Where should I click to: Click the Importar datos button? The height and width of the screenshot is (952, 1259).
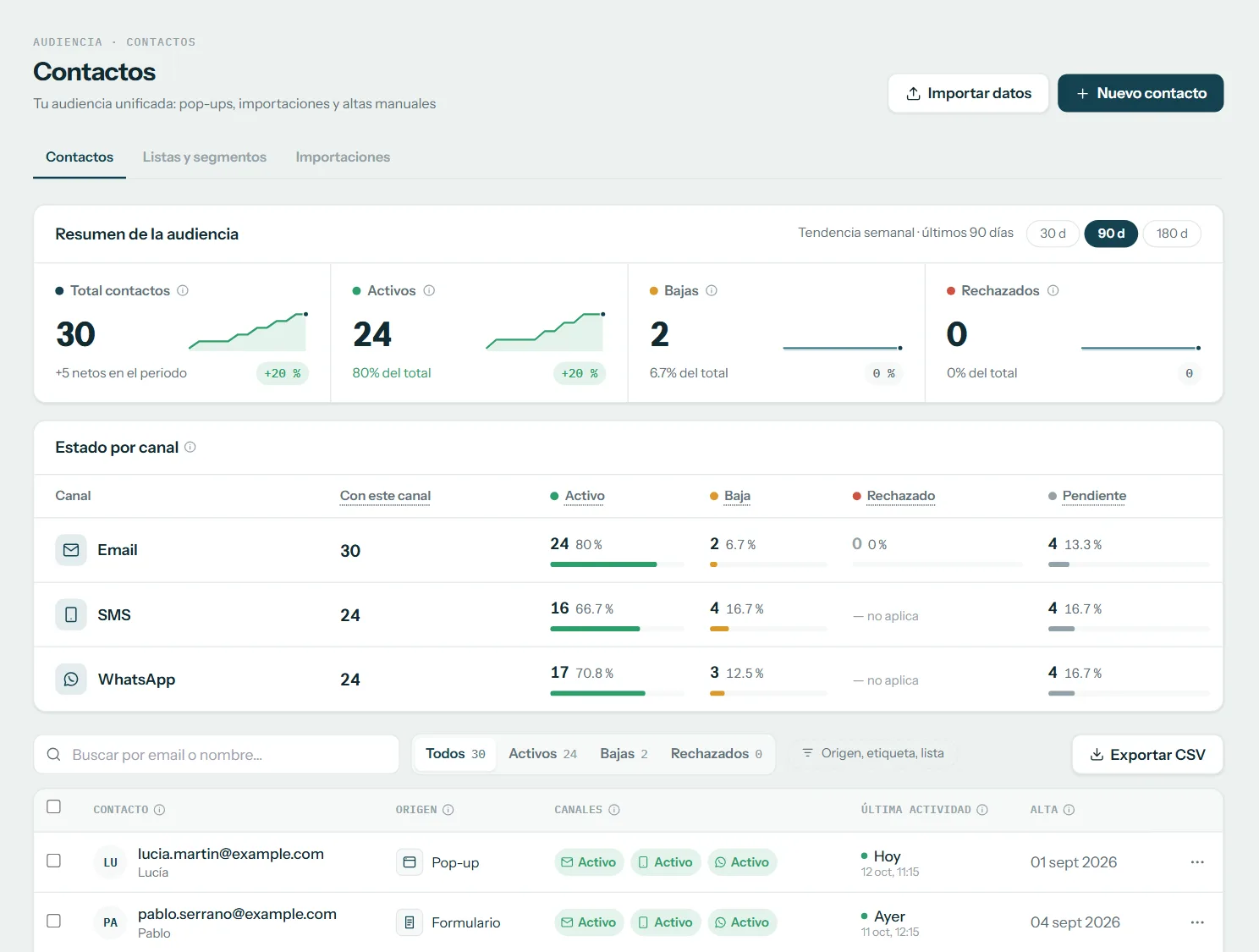pos(969,93)
